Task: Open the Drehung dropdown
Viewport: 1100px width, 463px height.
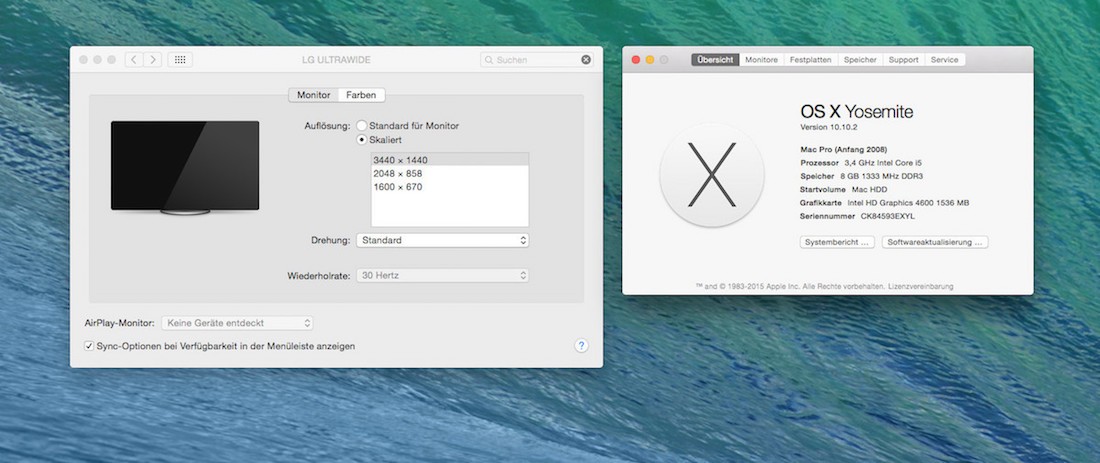Action: pos(442,240)
